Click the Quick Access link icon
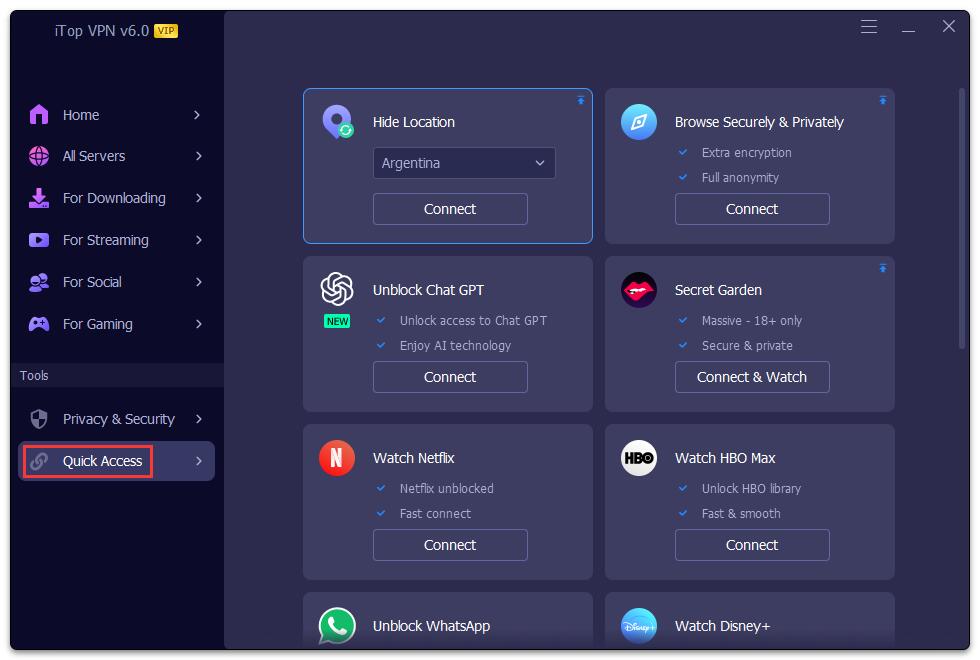 coord(39,461)
